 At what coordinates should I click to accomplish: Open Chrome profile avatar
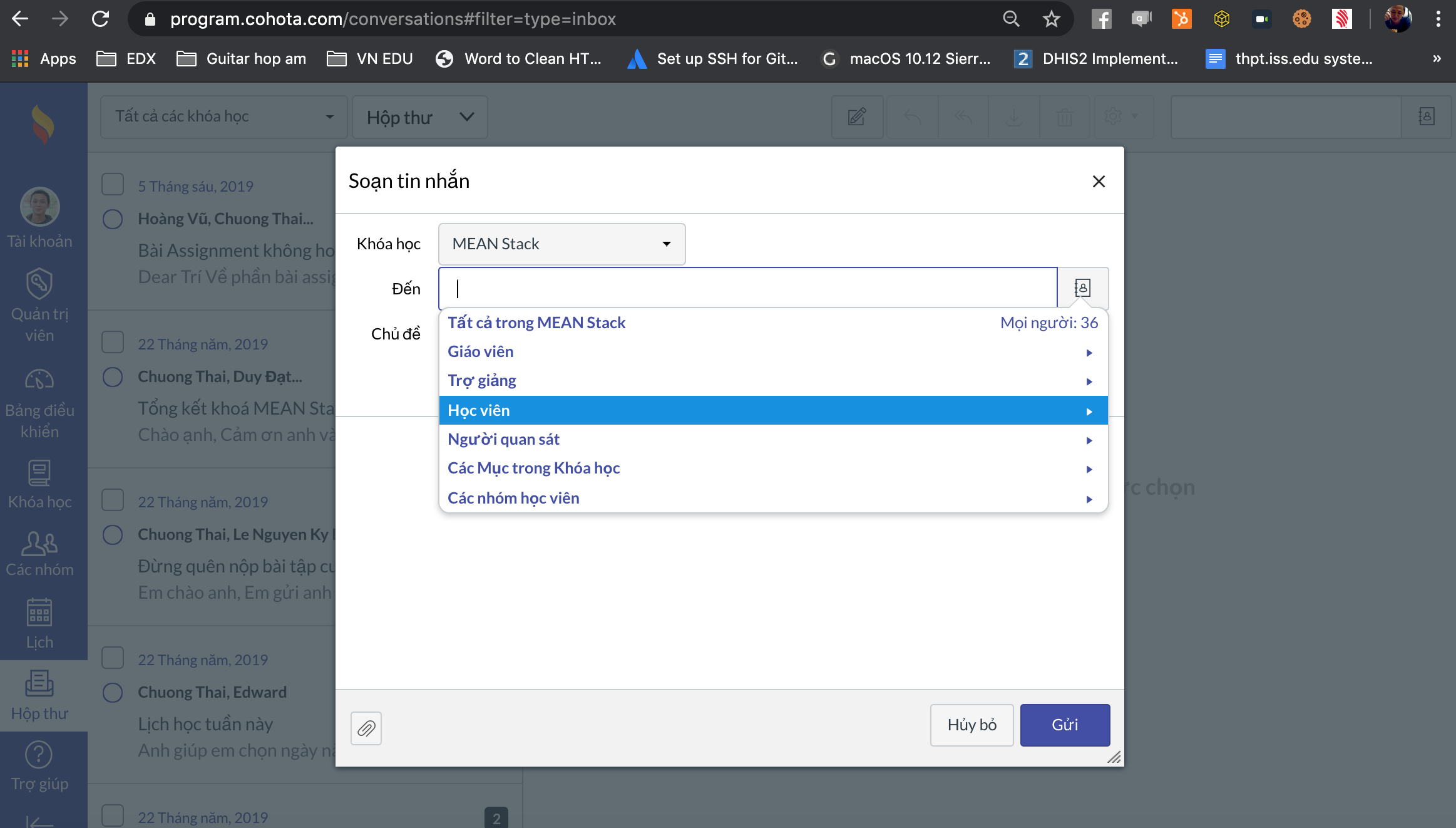tap(1398, 19)
